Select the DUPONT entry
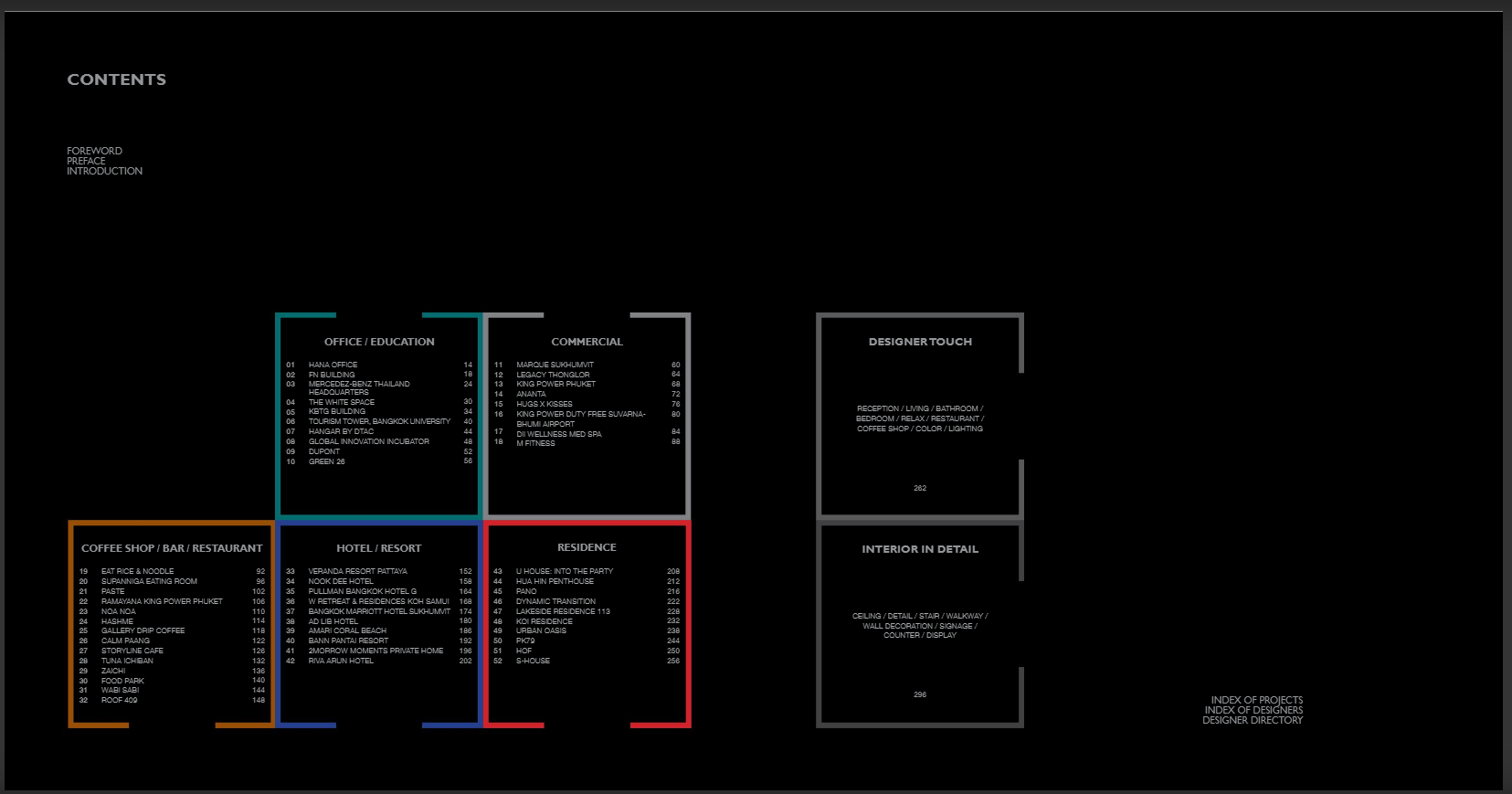The image size is (1512, 794). pyautogui.click(x=324, y=451)
